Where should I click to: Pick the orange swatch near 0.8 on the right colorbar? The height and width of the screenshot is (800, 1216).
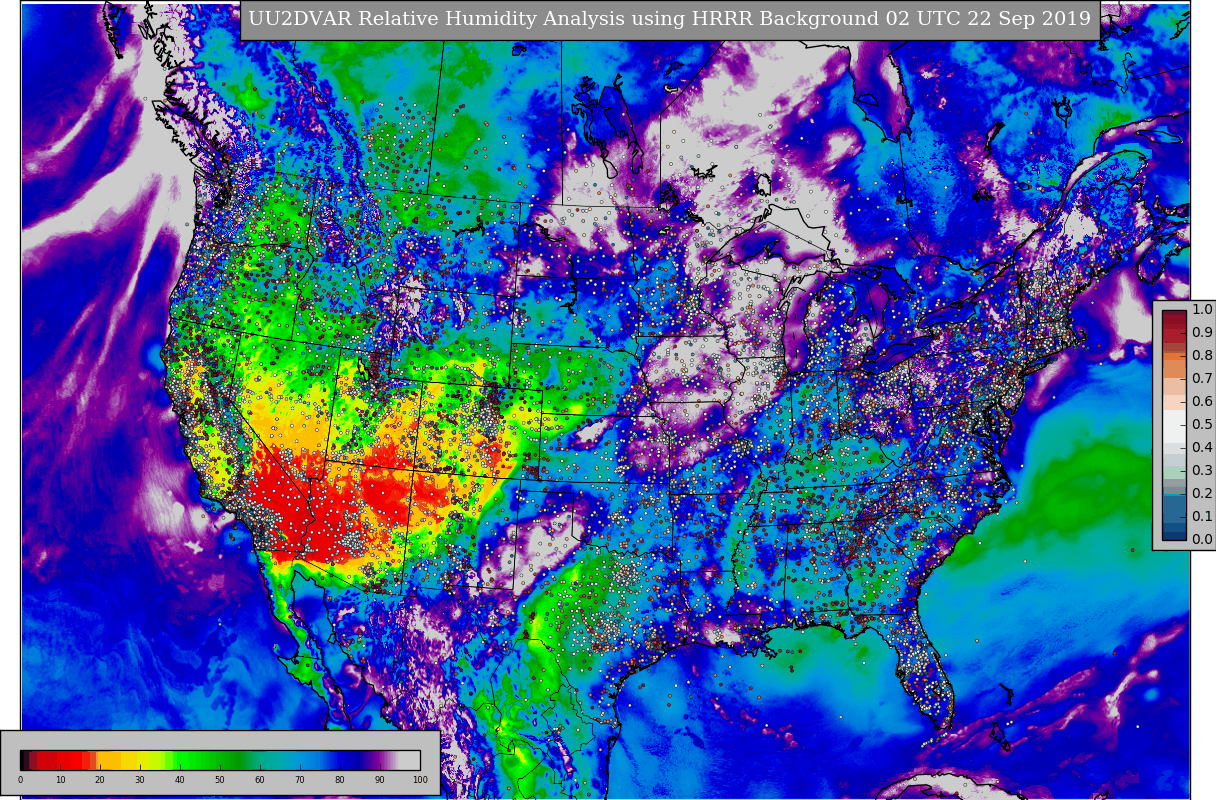[1175, 356]
